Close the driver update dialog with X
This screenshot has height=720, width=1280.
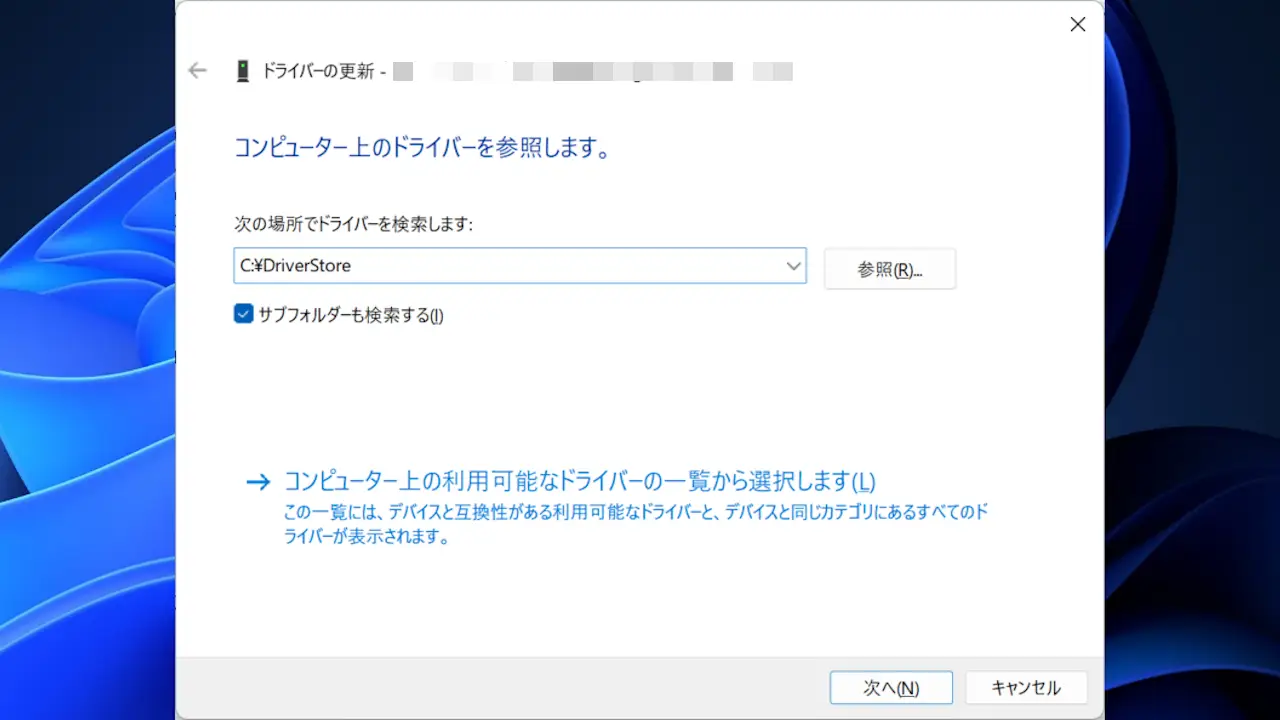click(1077, 25)
